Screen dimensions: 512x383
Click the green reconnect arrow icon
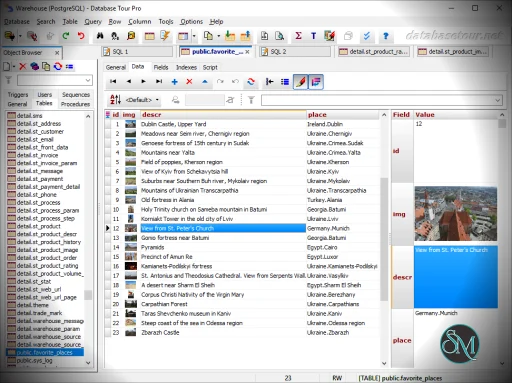tap(66, 36)
